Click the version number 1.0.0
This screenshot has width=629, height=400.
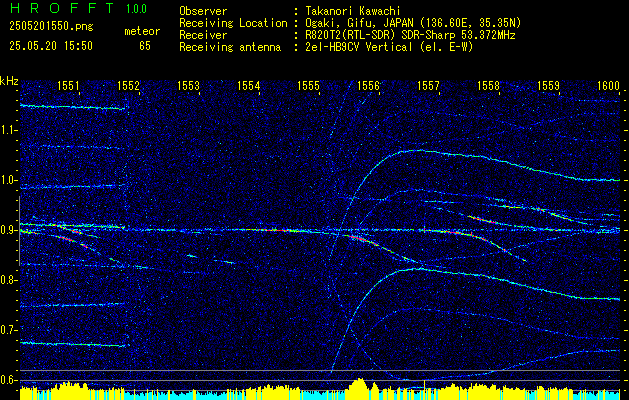[137, 9]
